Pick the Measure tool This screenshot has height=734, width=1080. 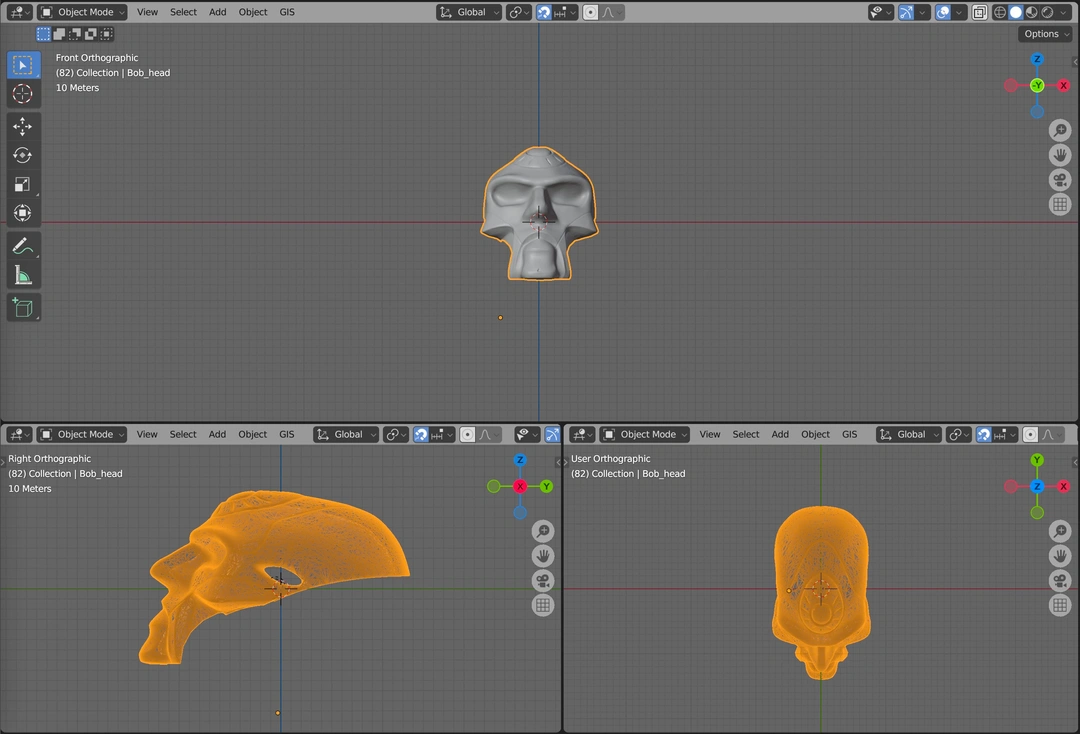(x=22, y=275)
